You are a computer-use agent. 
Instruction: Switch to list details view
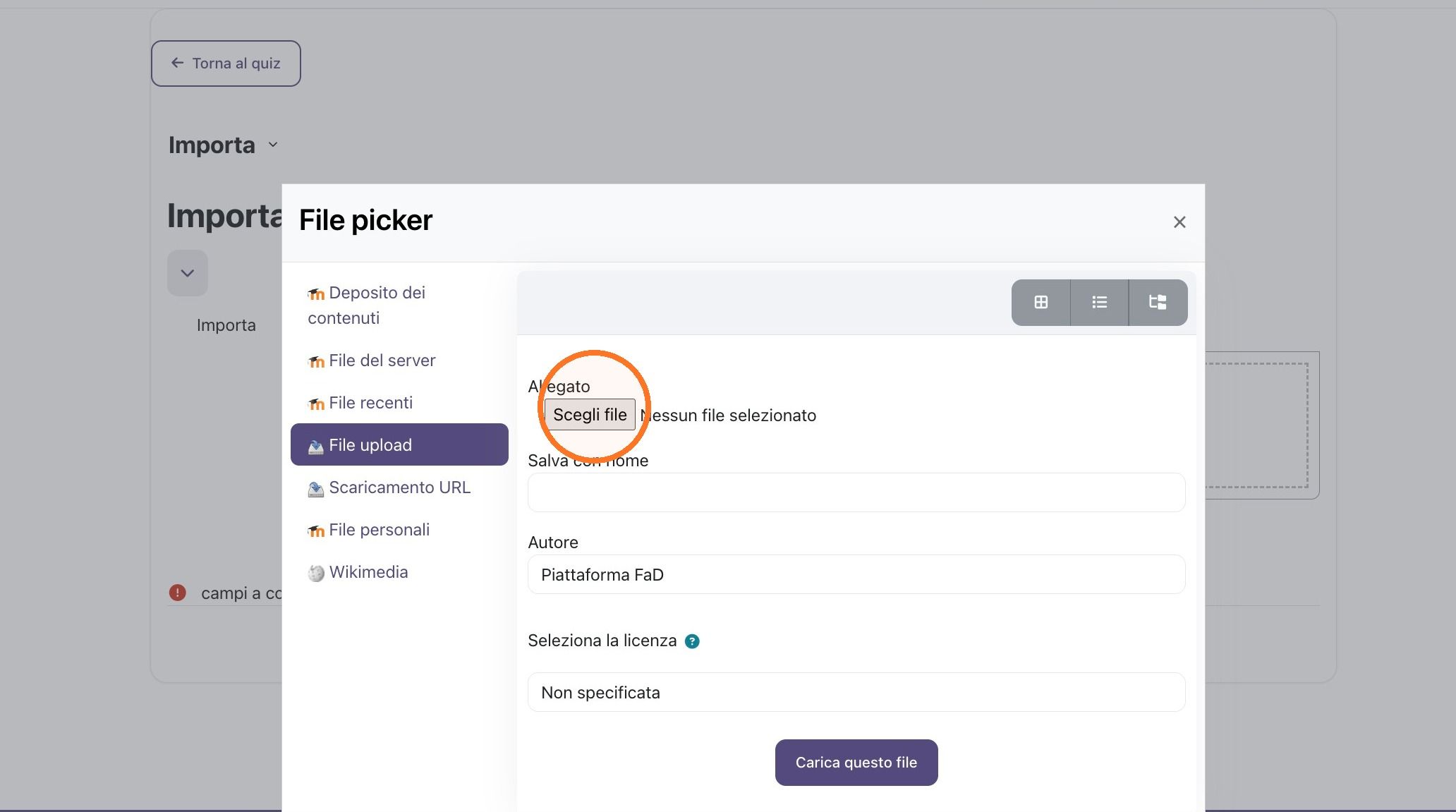click(1099, 303)
